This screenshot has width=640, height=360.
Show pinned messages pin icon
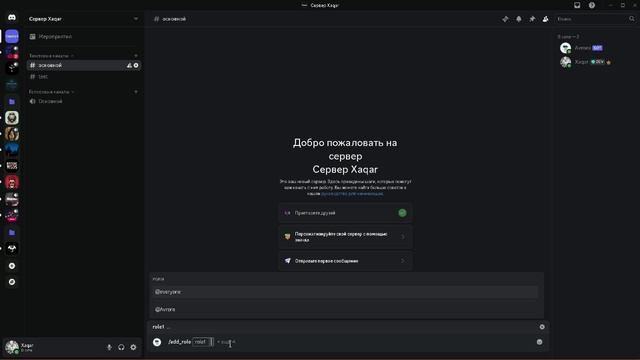[532, 19]
